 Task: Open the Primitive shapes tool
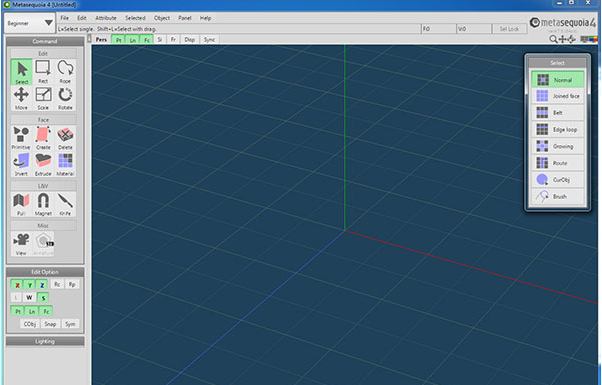(21, 138)
